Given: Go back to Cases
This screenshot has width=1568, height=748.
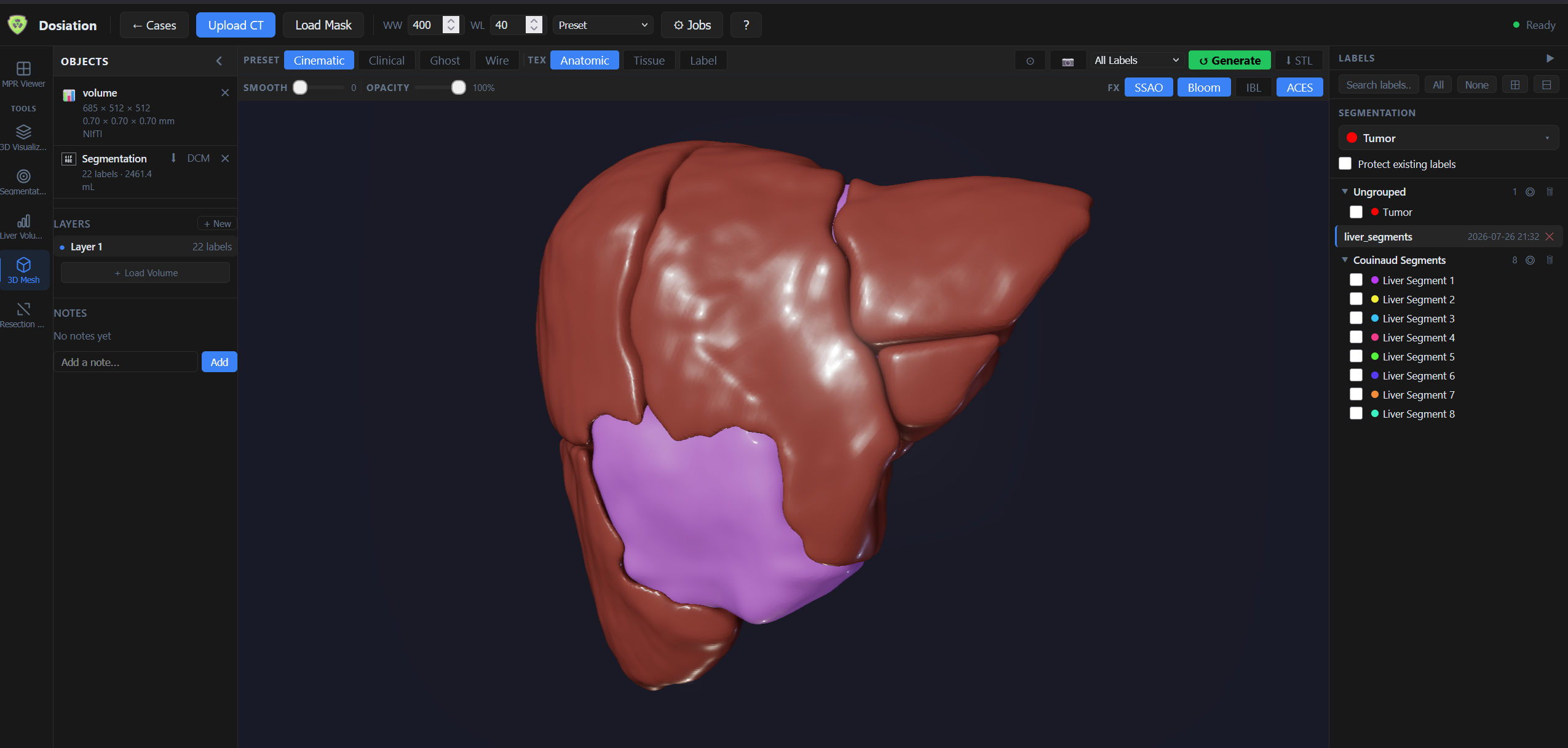Looking at the screenshot, I should pyautogui.click(x=154, y=25).
